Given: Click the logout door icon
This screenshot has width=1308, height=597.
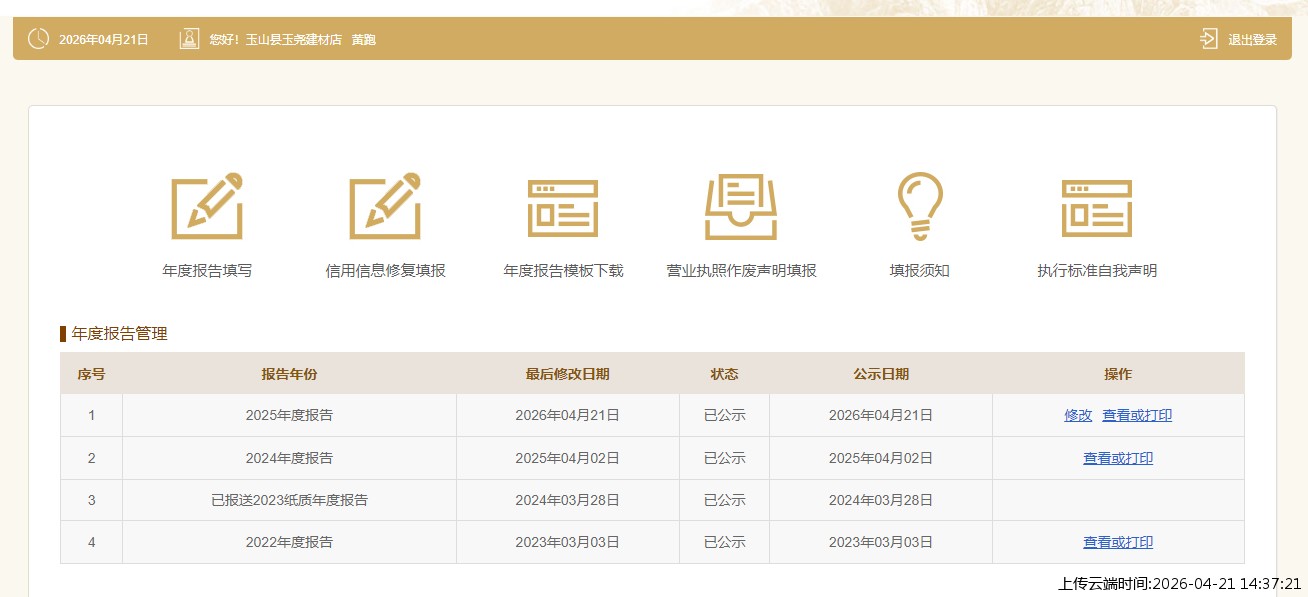Looking at the screenshot, I should 1209,39.
